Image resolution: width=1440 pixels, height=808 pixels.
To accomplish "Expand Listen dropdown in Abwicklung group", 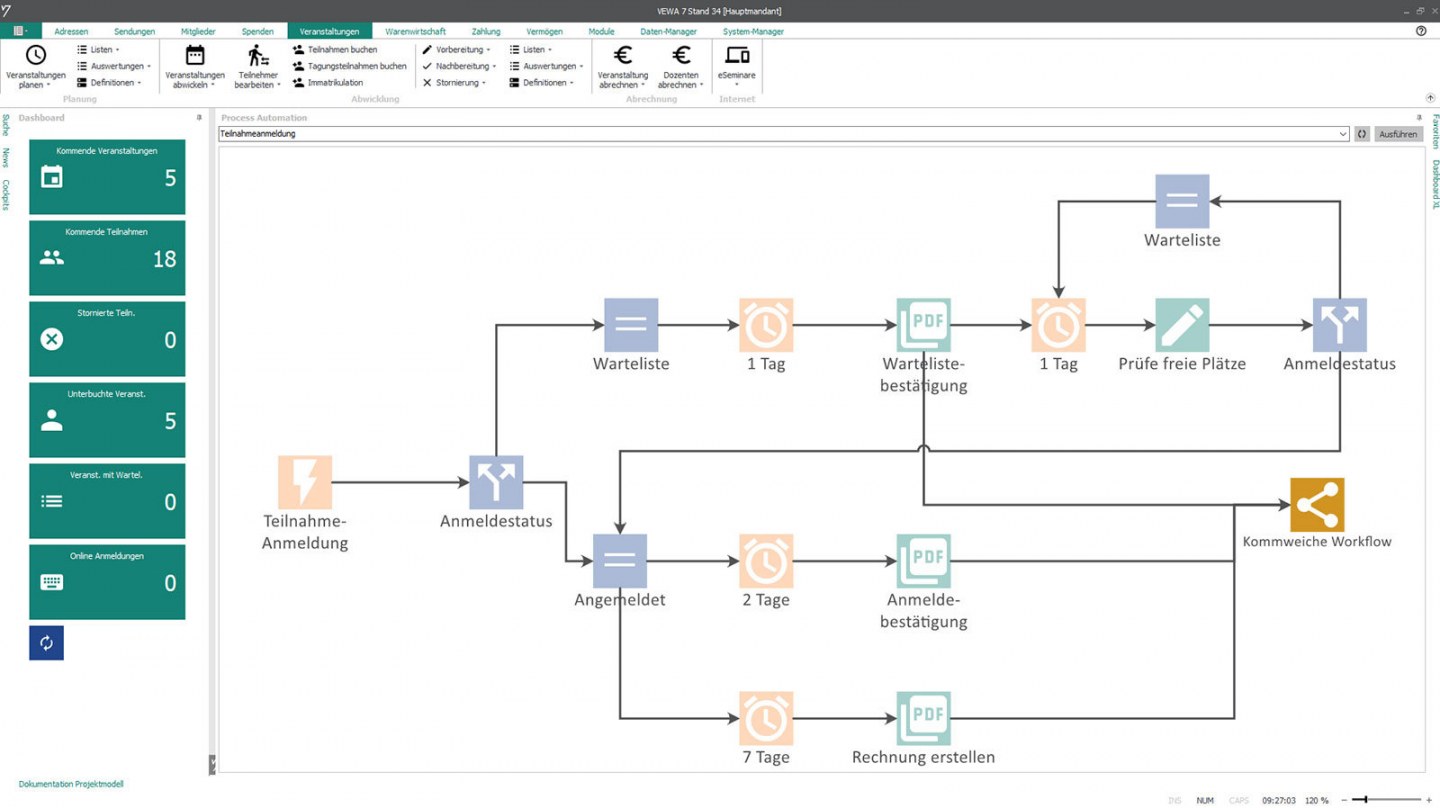I will (x=530, y=49).
